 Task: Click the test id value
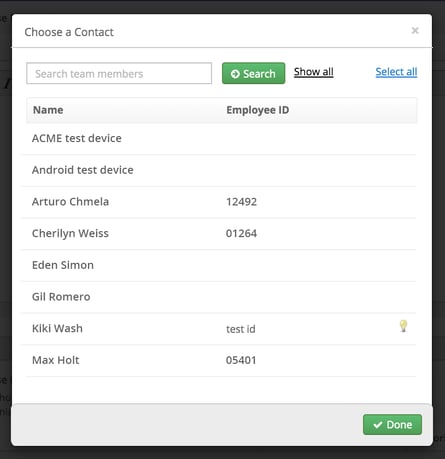(241, 329)
